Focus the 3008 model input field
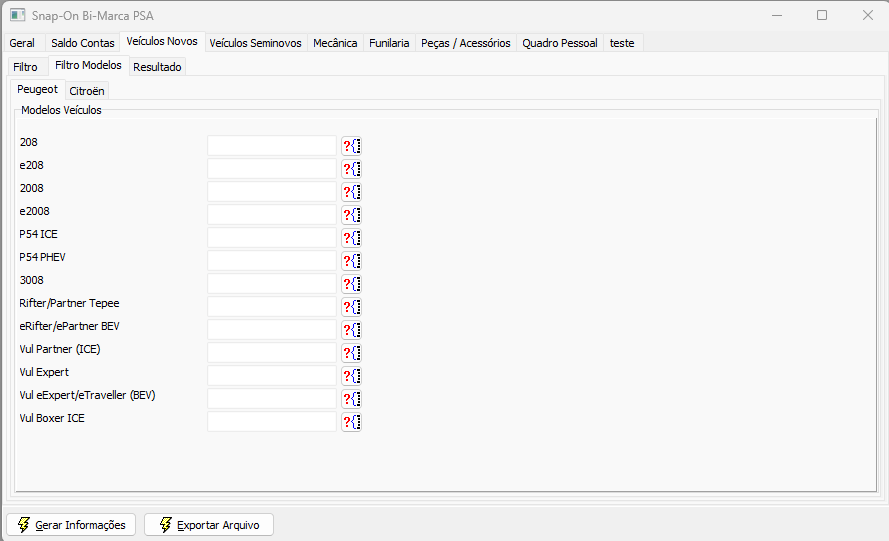The height and width of the screenshot is (541, 889). (x=272, y=284)
